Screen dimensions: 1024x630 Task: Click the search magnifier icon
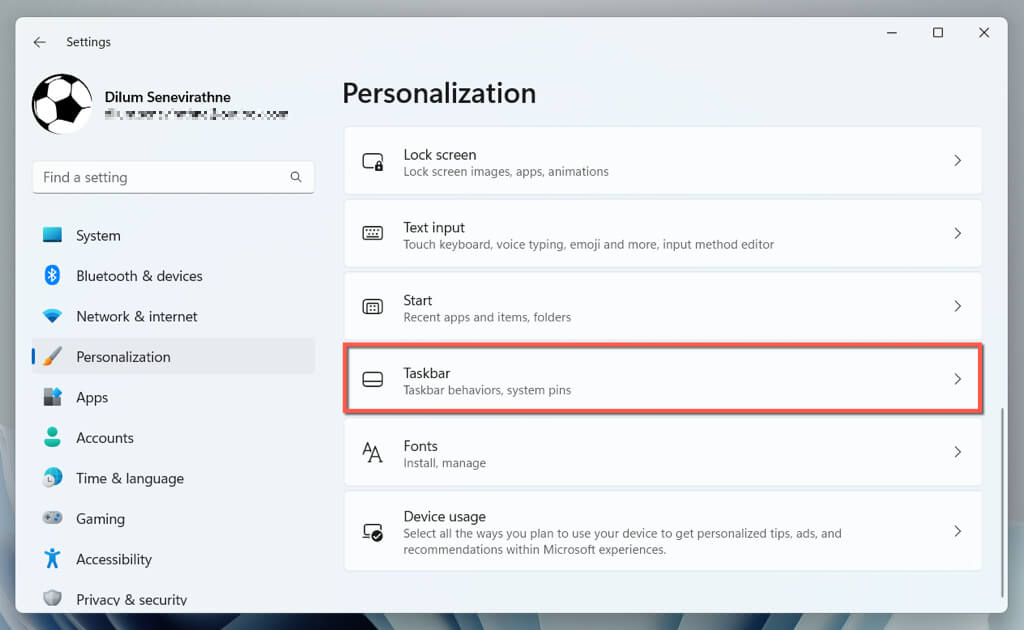[296, 177]
